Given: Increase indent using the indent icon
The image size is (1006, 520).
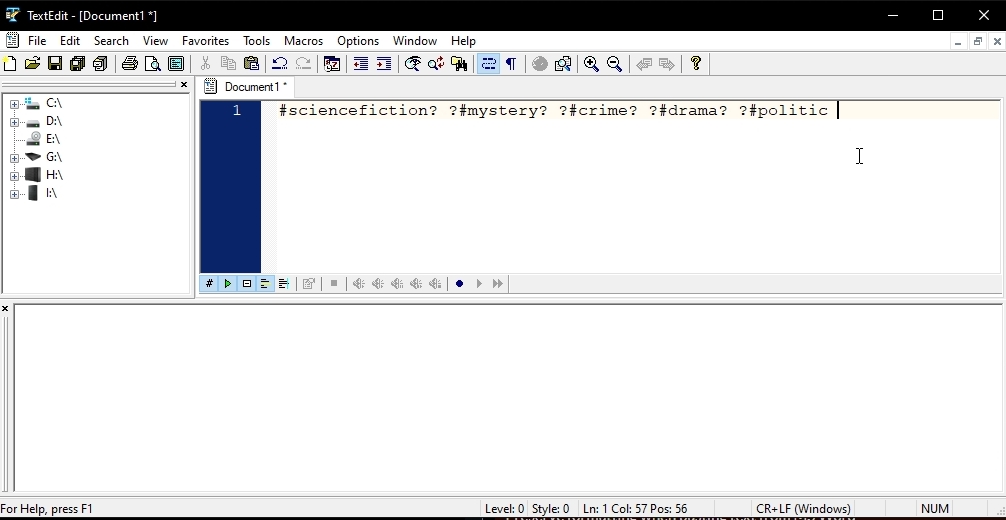Looking at the screenshot, I should (x=384, y=64).
